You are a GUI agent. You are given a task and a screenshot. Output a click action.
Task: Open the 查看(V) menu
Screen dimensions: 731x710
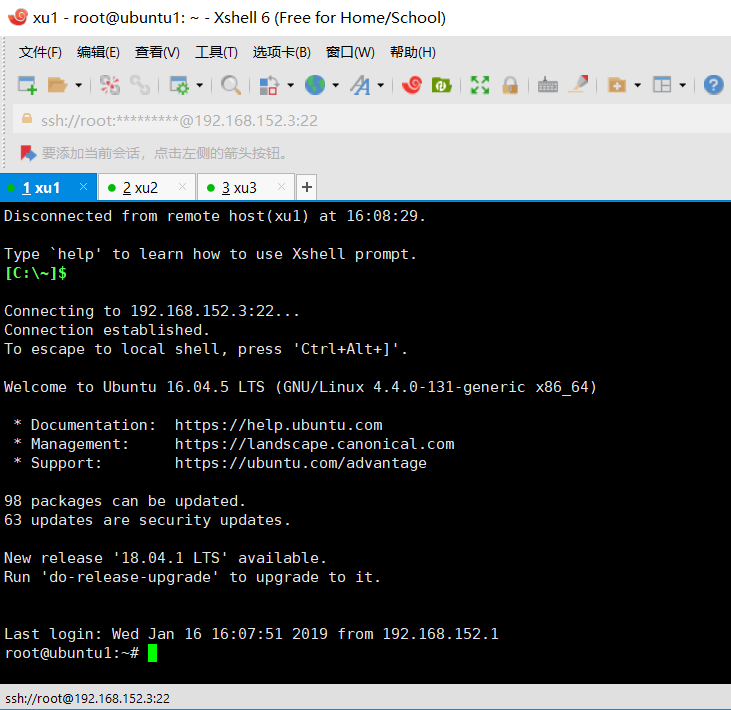(157, 52)
